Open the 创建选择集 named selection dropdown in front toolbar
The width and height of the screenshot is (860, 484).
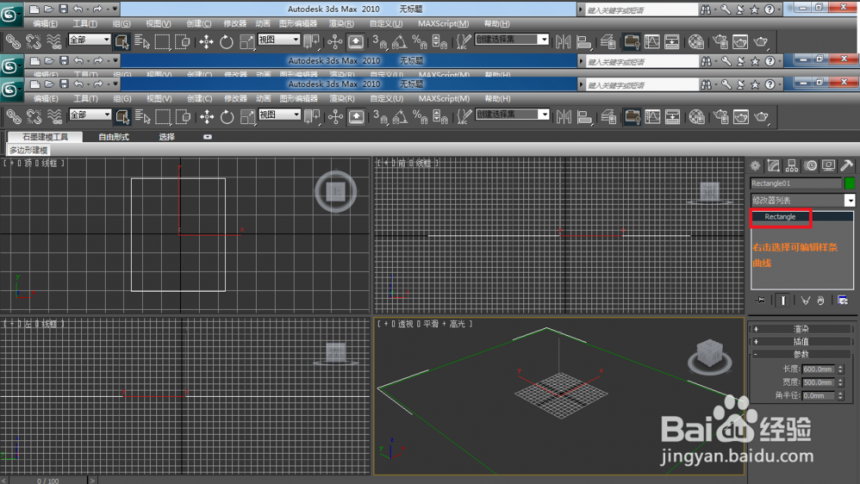[512, 114]
